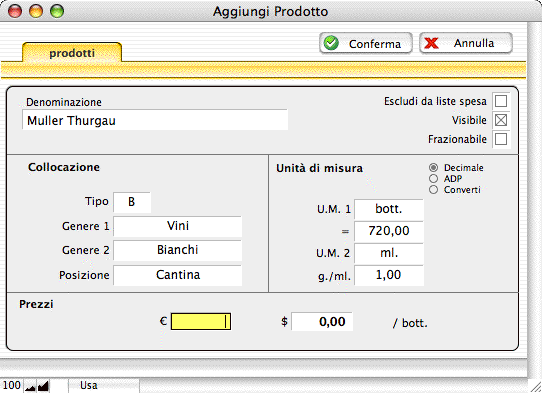
Task: Enable the Frazionabile checkbox
Action: point(501,139)
